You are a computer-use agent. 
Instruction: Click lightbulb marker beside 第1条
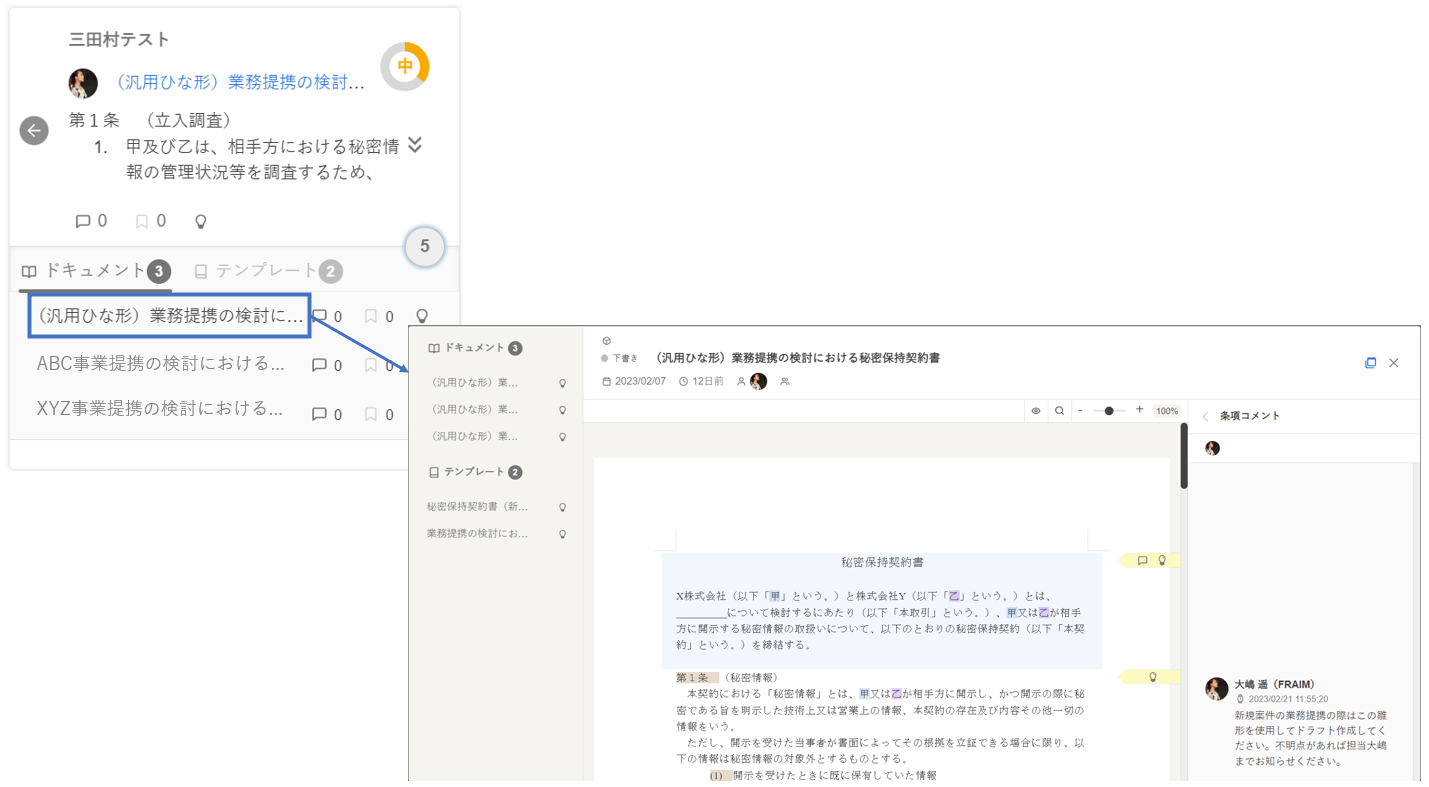tap(1152, 677)
